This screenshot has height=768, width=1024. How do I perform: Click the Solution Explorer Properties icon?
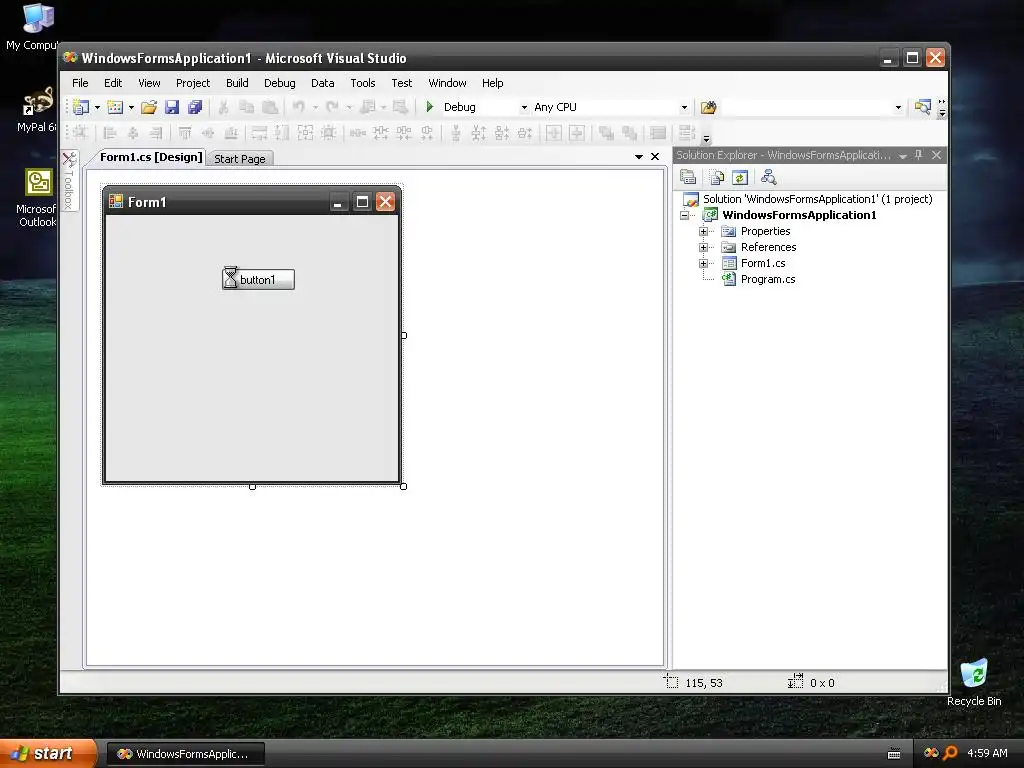pyautogui.click(x=688, y=177)
